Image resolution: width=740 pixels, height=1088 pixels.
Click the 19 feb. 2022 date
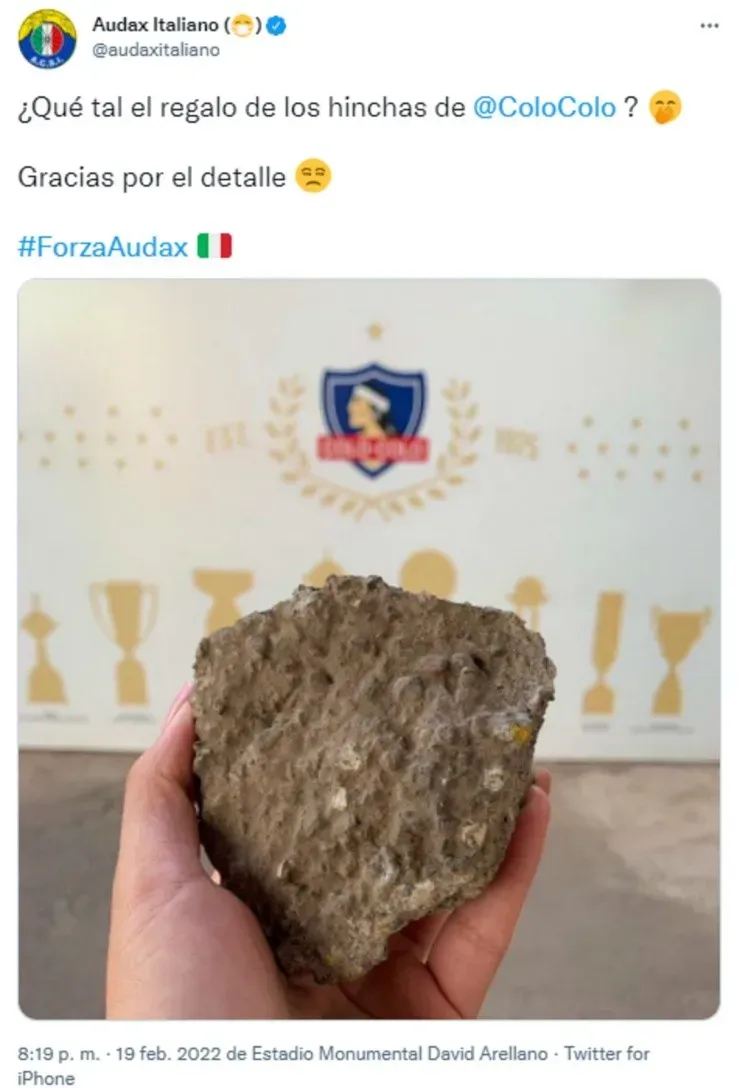tap(171, 1054)
